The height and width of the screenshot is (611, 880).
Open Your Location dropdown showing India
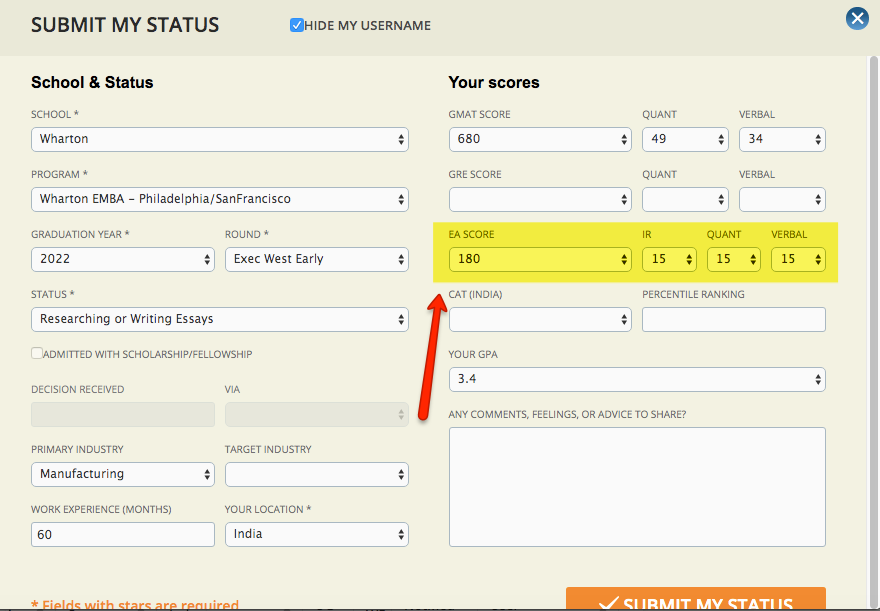pyautogui.click(x=316, y=534)
